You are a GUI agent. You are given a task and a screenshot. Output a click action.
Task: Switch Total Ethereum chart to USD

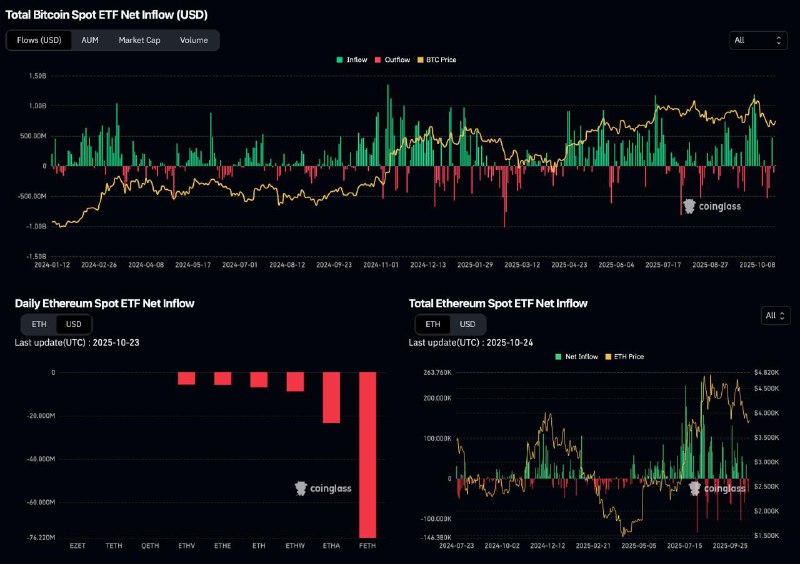click(467, 324)
